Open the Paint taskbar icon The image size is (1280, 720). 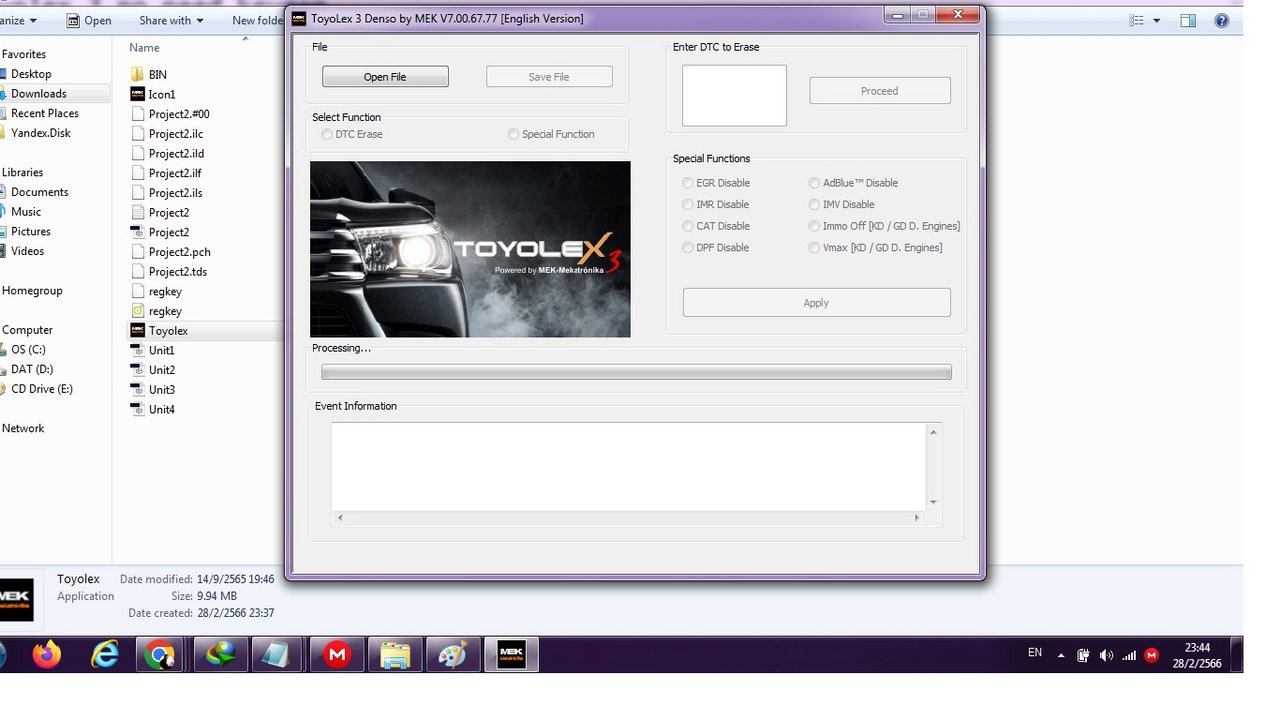(x=453, y=655)
